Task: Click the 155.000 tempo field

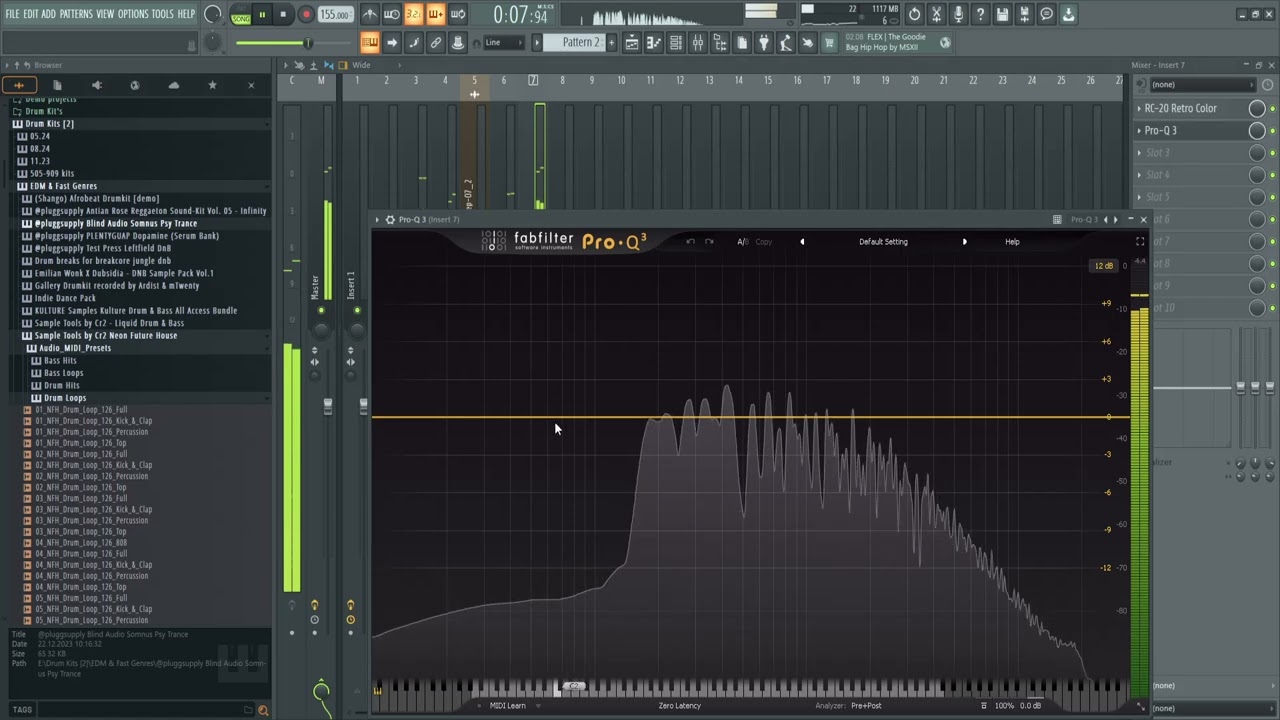Action: click(x=335, y=15)
